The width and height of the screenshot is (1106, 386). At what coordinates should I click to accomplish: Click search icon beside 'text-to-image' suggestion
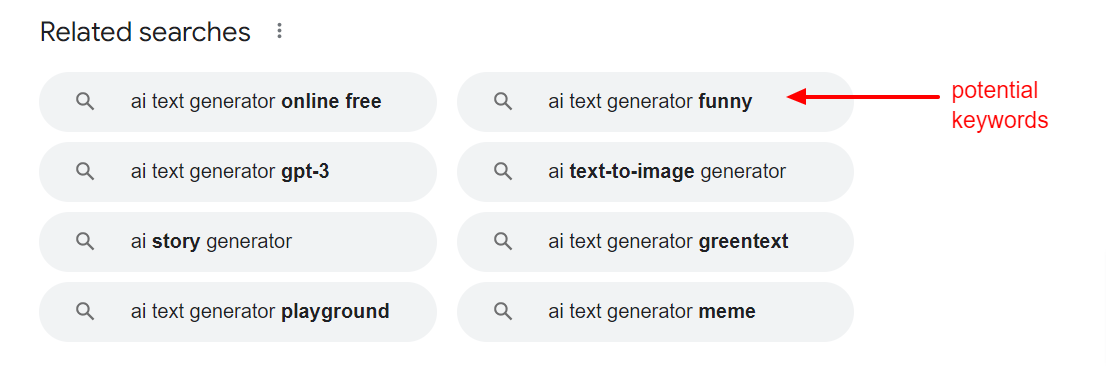(503, 171)
